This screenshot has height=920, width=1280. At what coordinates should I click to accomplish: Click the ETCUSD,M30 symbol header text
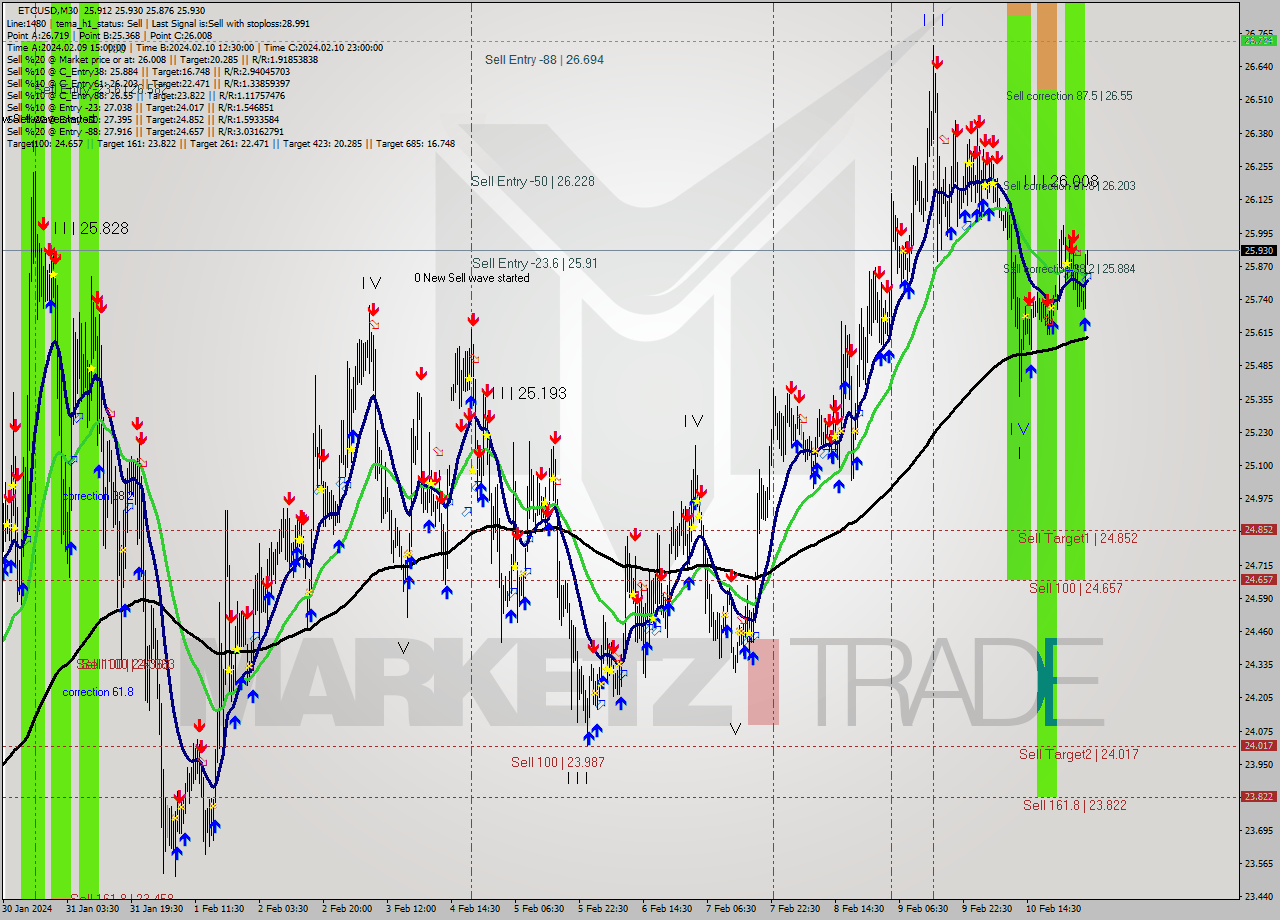point(46,10)
